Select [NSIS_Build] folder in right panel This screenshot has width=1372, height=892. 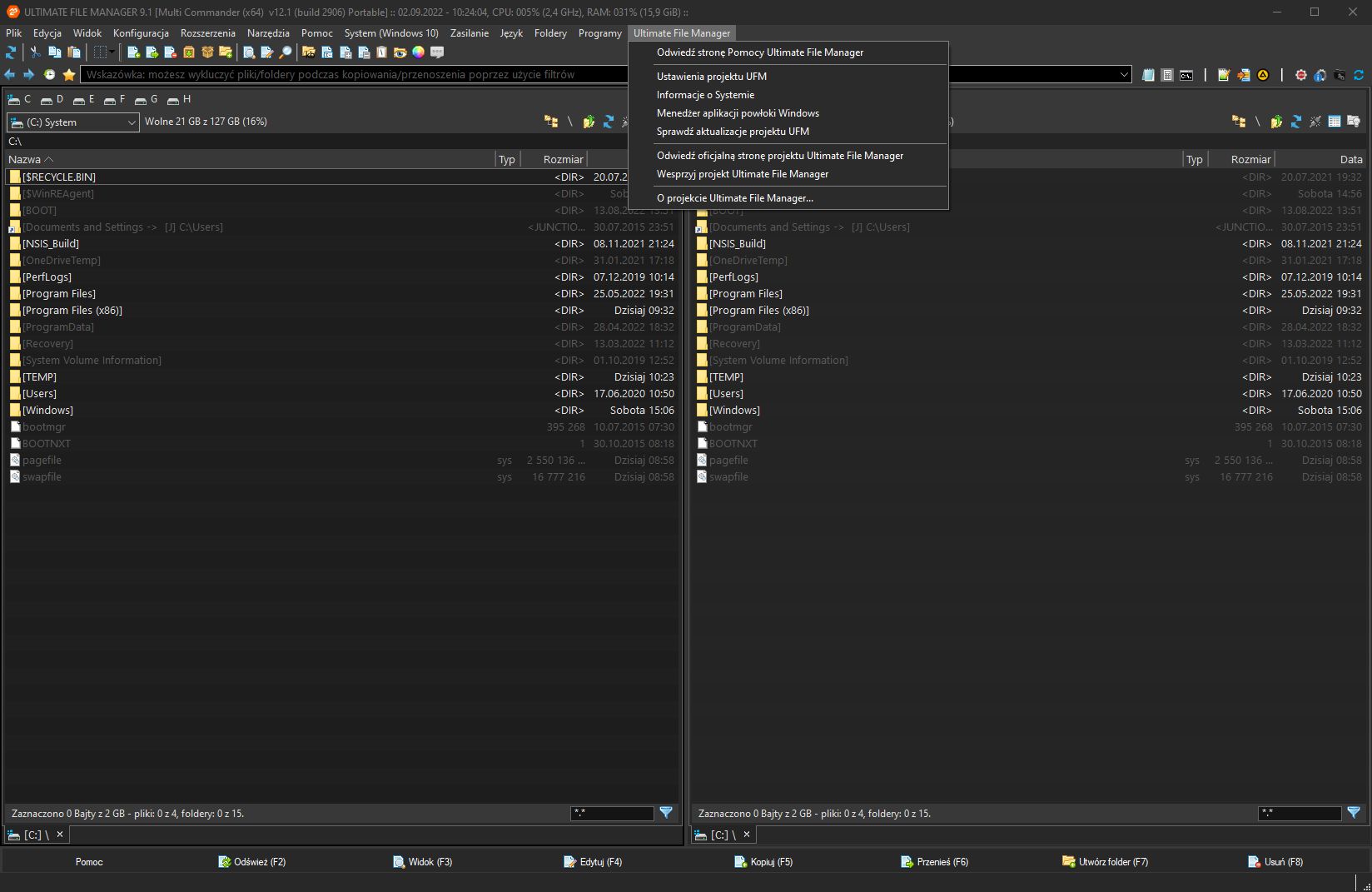click(1029, 243)
